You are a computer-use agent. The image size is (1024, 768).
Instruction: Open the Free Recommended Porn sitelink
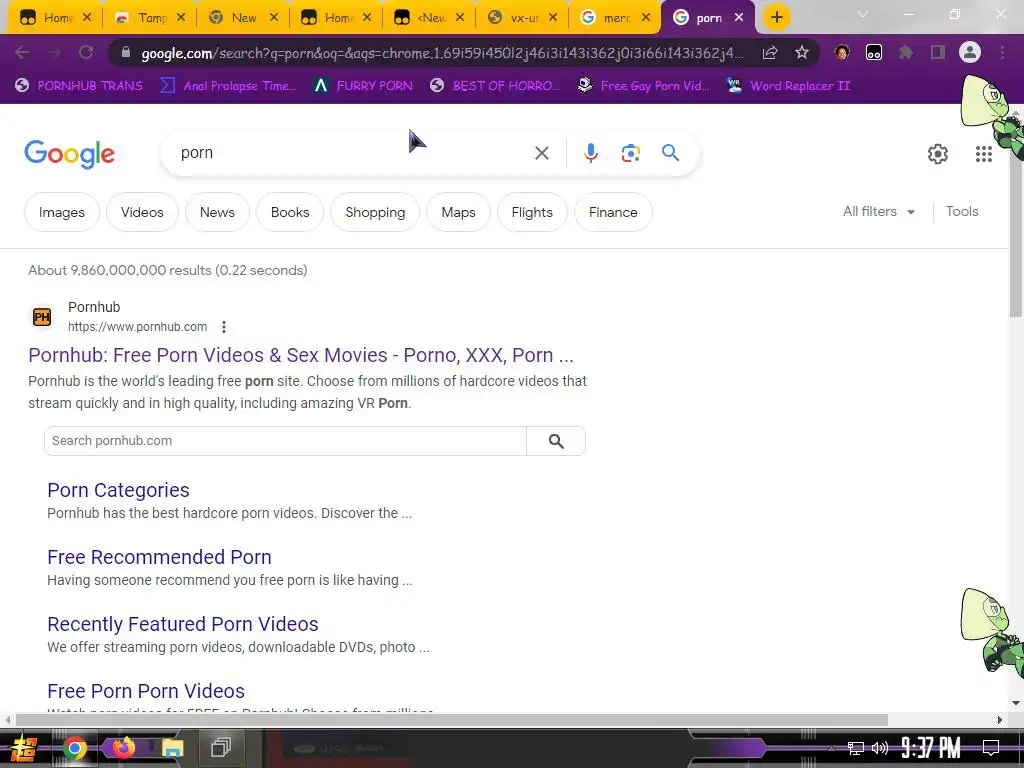point(159,557)
